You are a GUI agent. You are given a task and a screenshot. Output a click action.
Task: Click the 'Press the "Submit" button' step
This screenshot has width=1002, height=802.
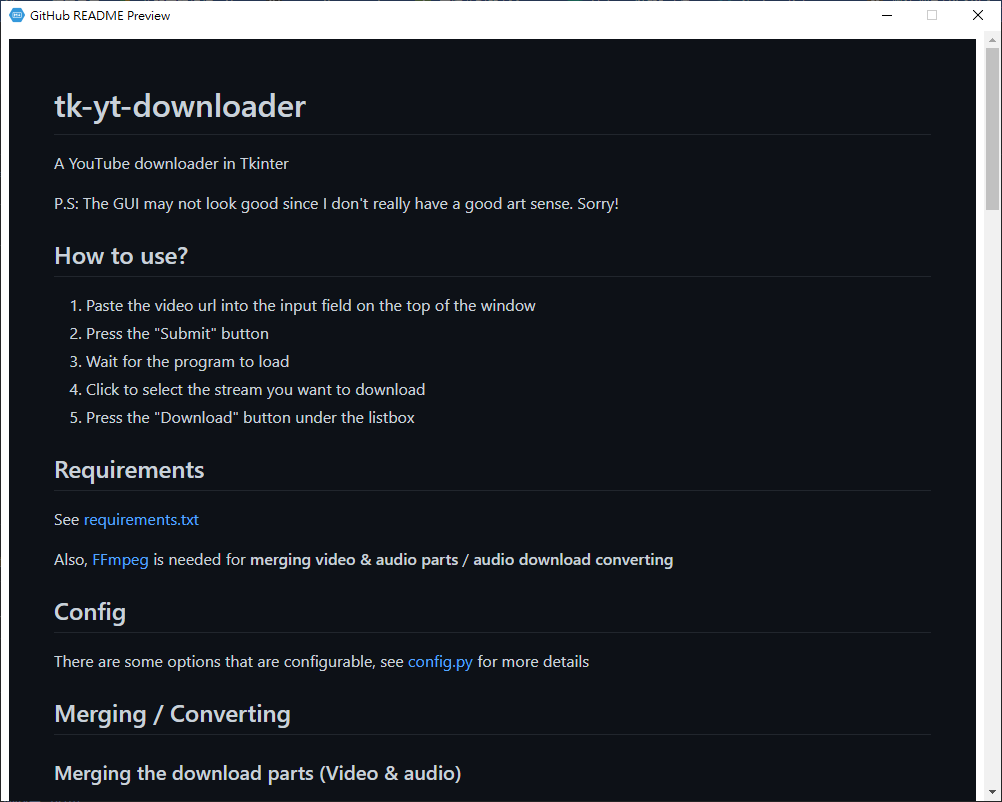(x=177, y=334)
